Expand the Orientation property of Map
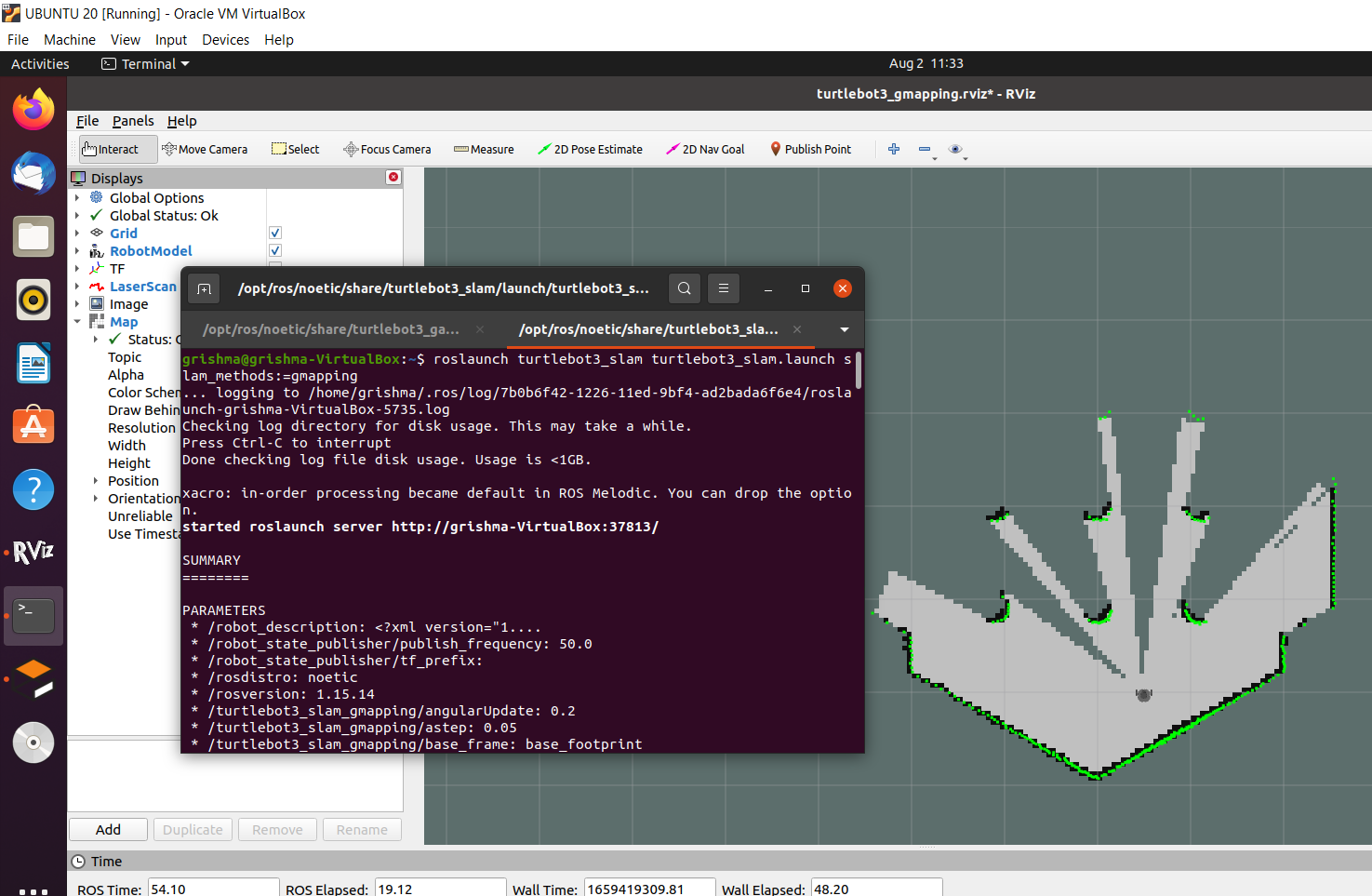This screenshot has height=896, width=1372. 95,498
